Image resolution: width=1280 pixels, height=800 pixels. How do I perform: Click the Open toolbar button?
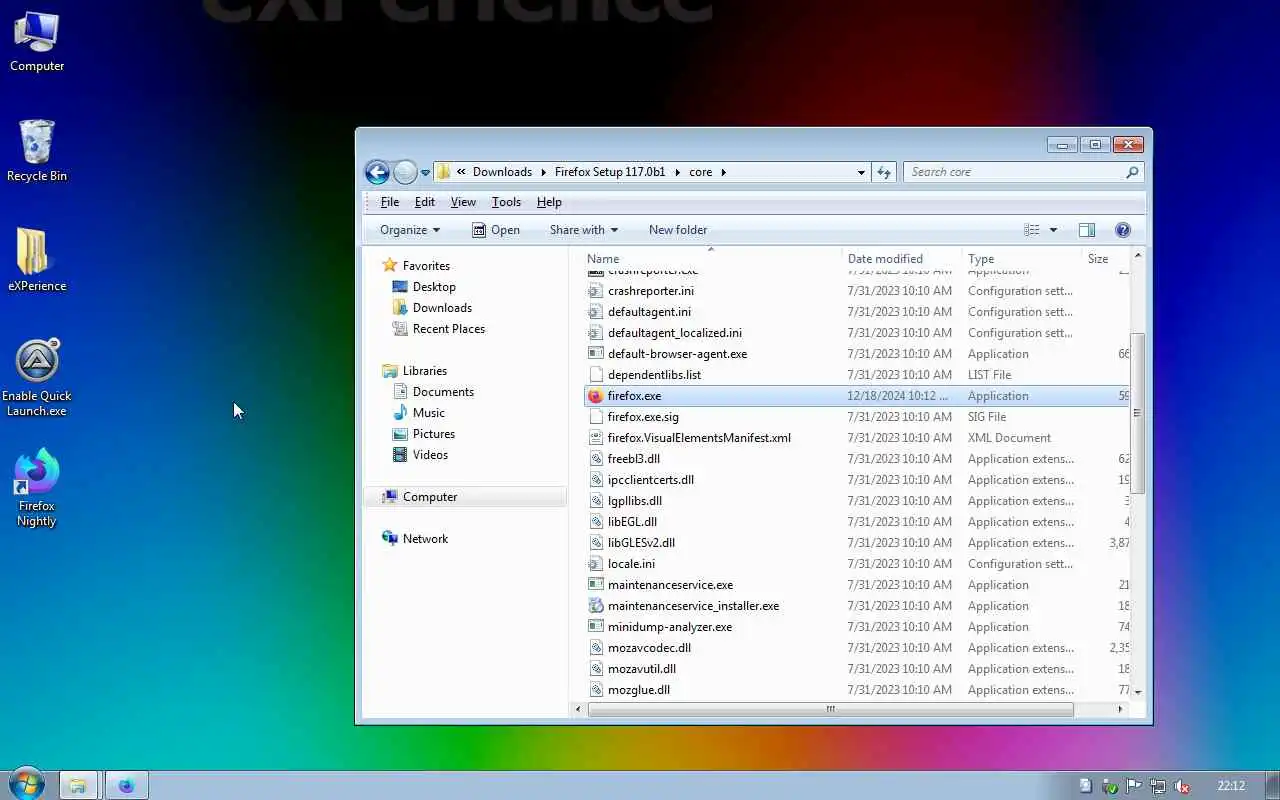tap(496, 230)
